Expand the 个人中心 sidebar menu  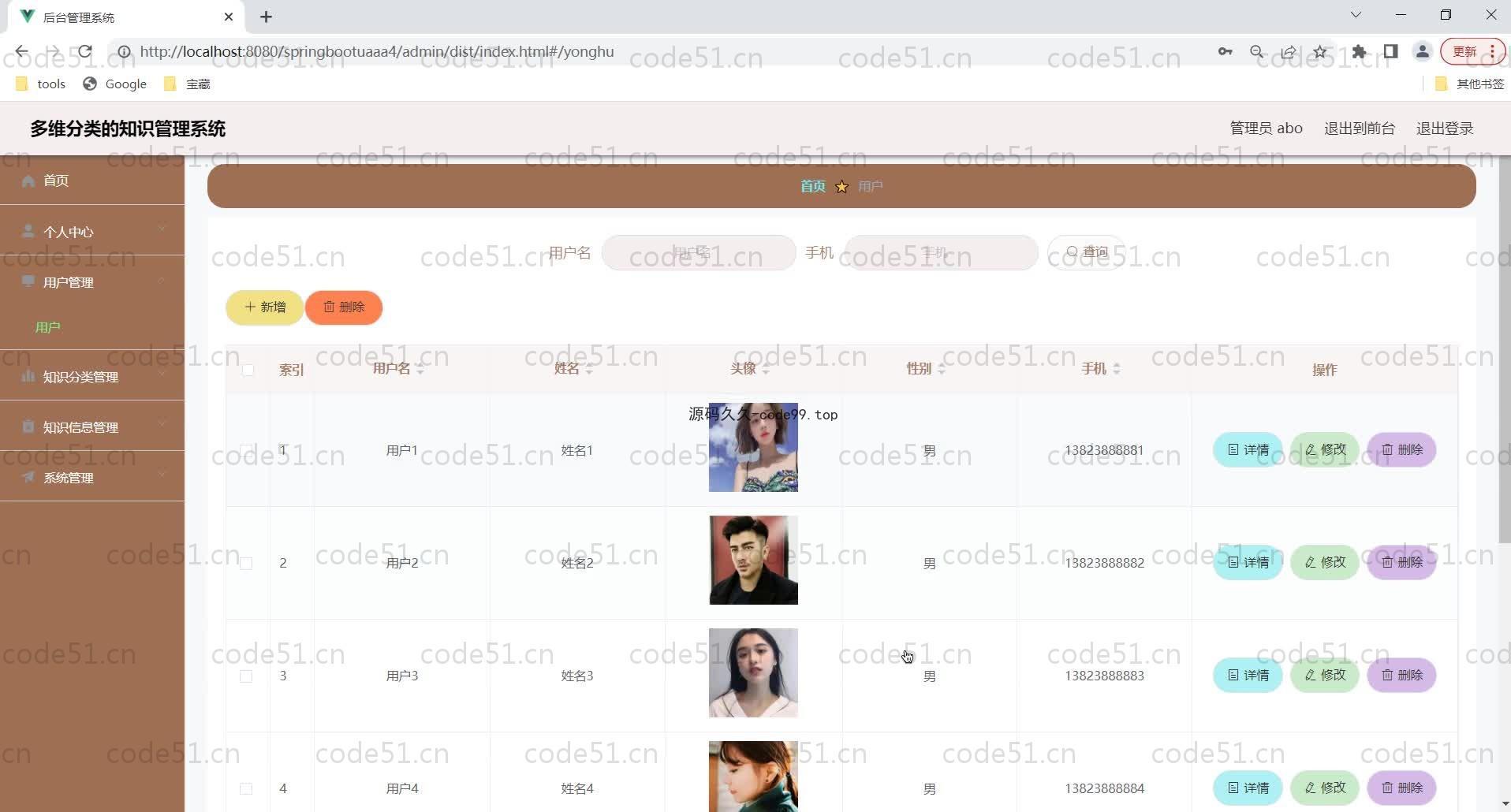tap(92, 231)
